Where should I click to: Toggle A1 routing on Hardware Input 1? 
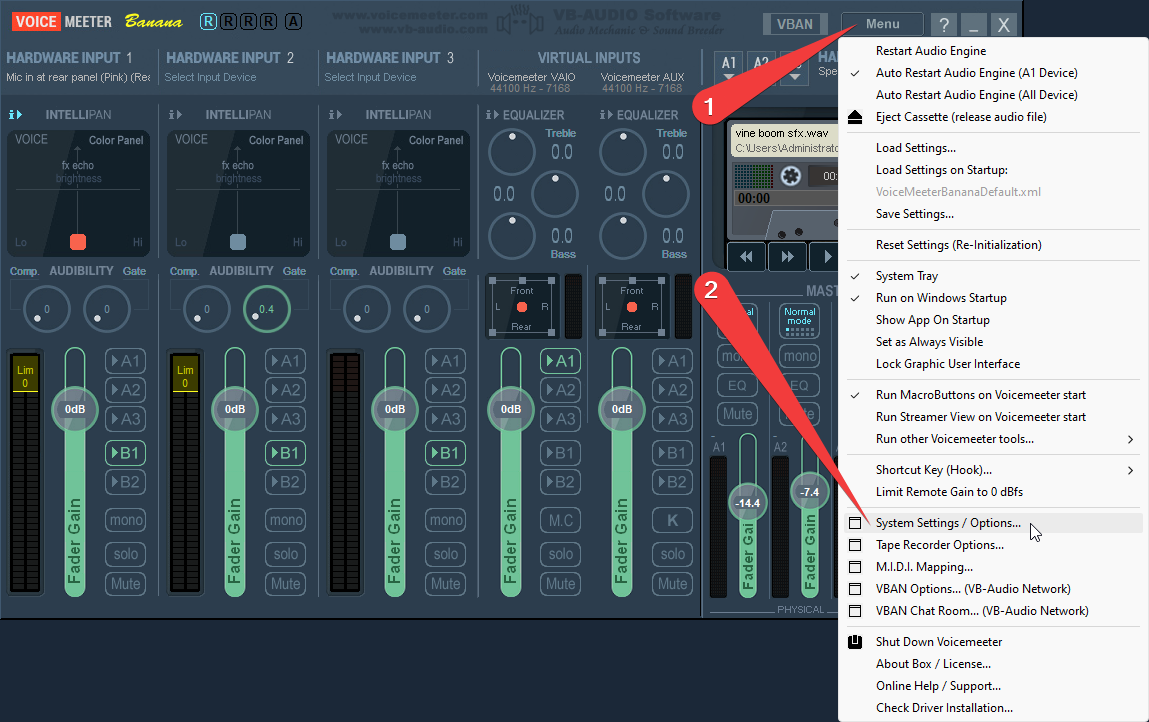coord(125,361)
